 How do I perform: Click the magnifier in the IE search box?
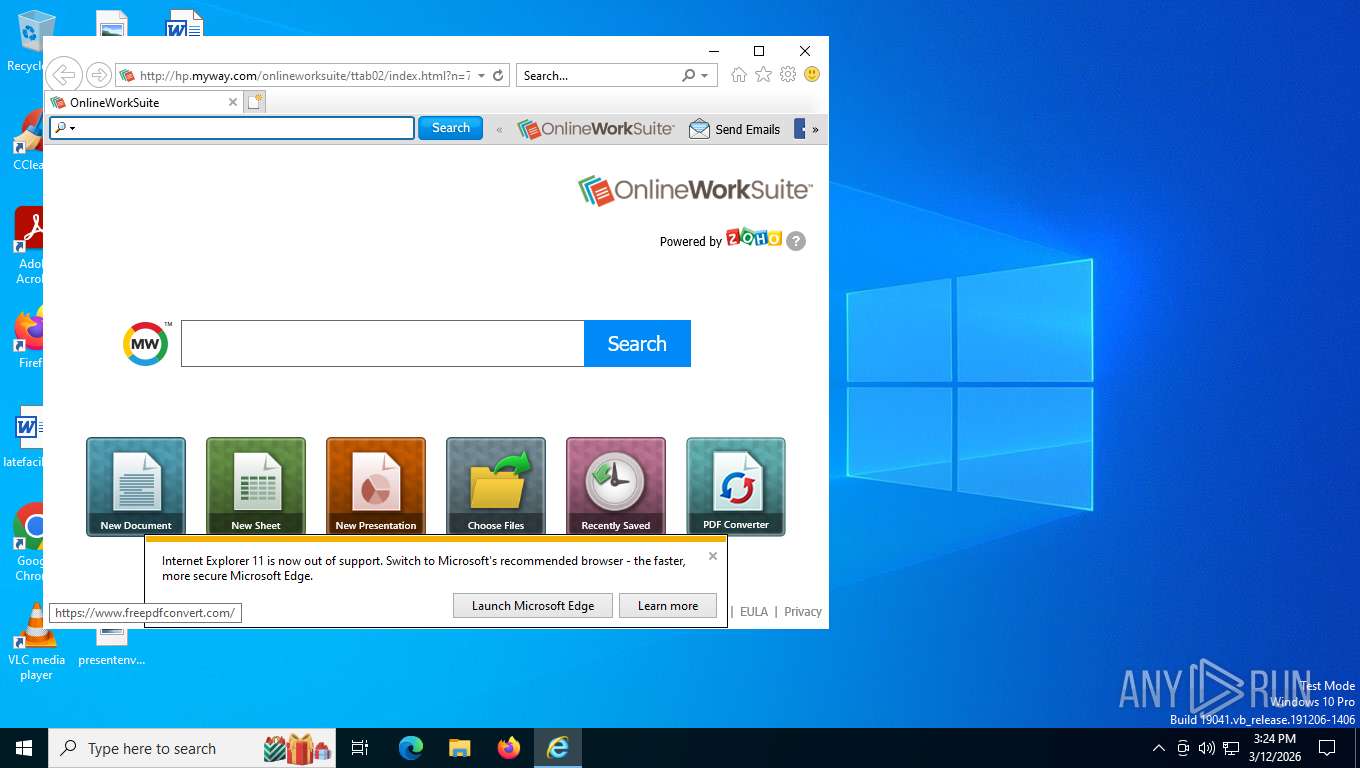click(x=688, y=75)
